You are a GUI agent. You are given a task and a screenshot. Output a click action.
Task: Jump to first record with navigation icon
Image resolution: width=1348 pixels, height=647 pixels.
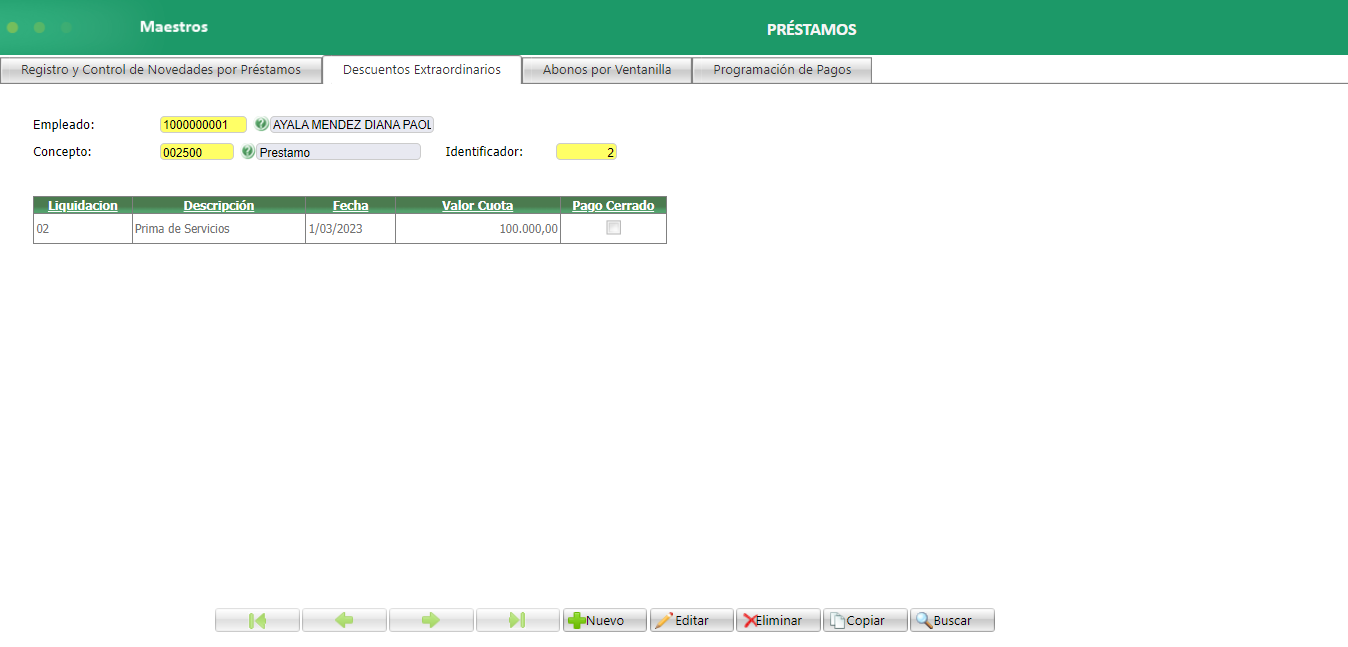(256, 620)
